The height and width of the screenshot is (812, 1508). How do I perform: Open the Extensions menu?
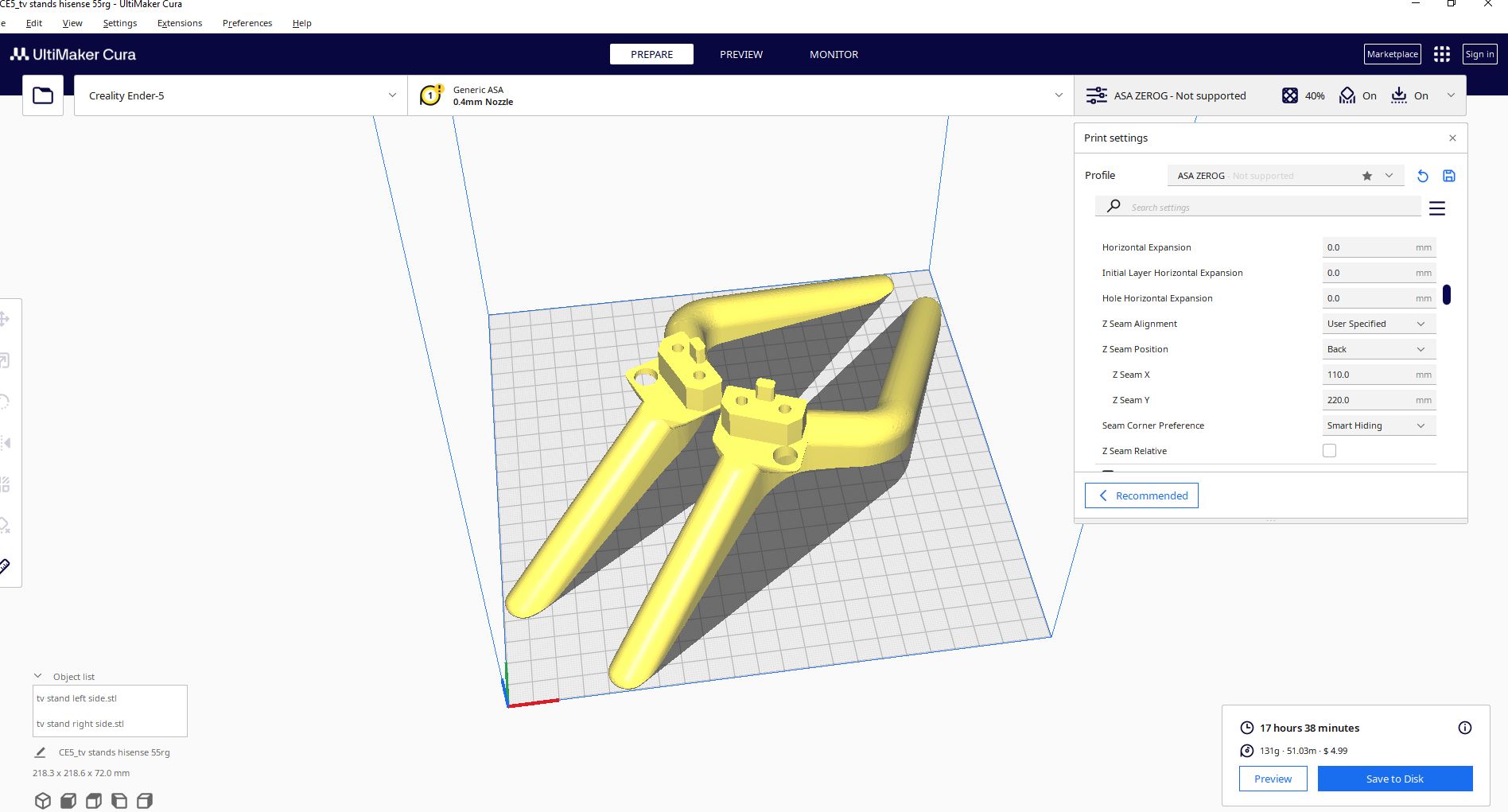[180, 23]
